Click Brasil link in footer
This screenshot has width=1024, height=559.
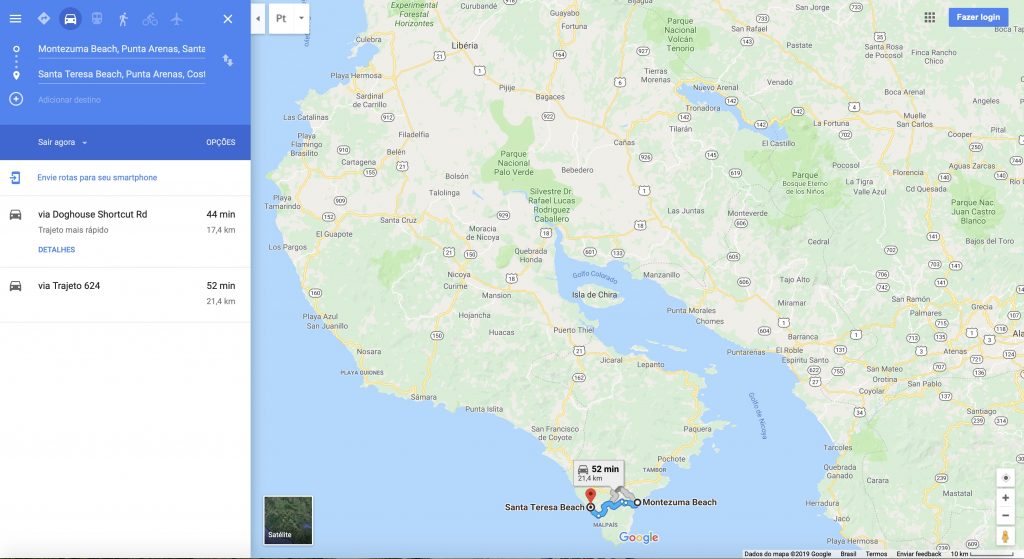[x=848, y=554]
